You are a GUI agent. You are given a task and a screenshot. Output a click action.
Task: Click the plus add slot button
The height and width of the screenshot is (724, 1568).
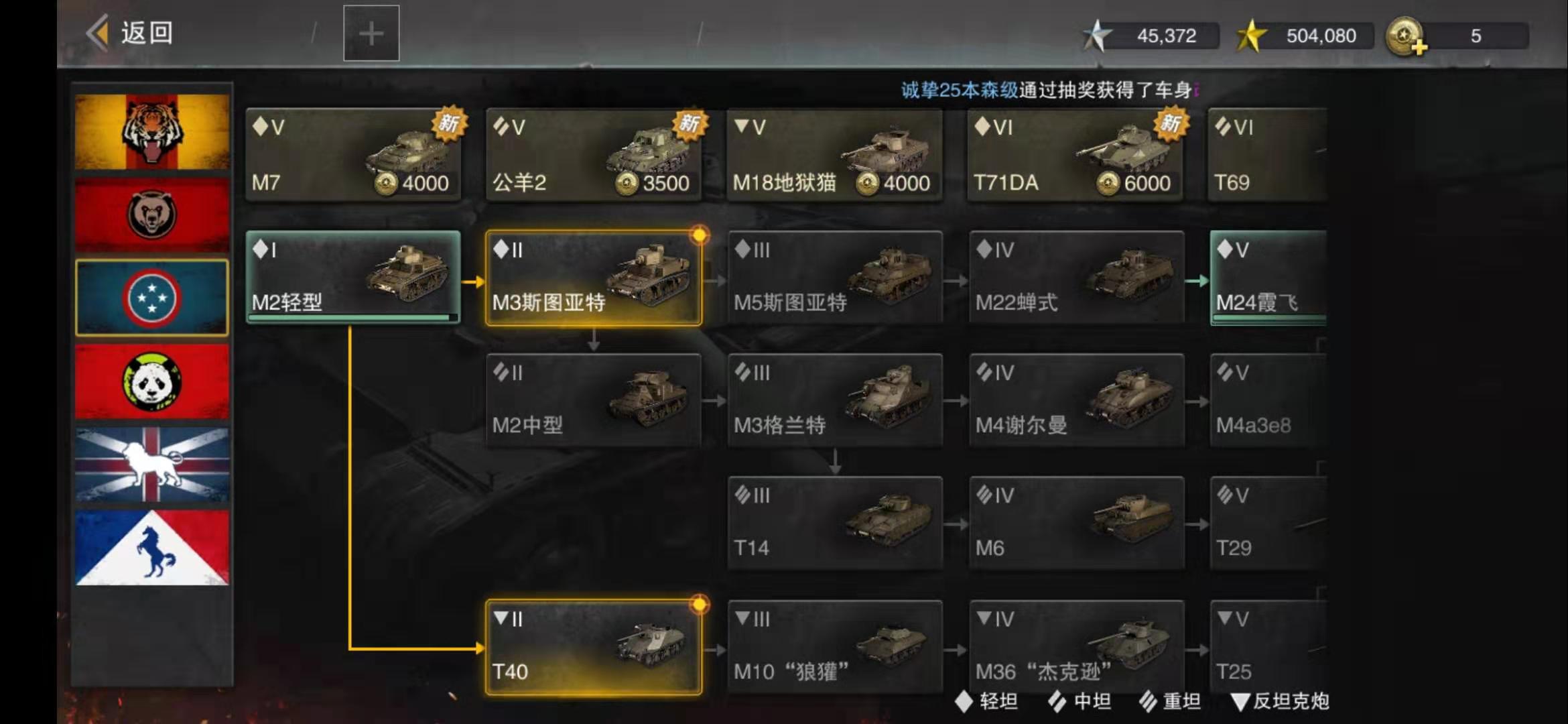tap(371, 34)
